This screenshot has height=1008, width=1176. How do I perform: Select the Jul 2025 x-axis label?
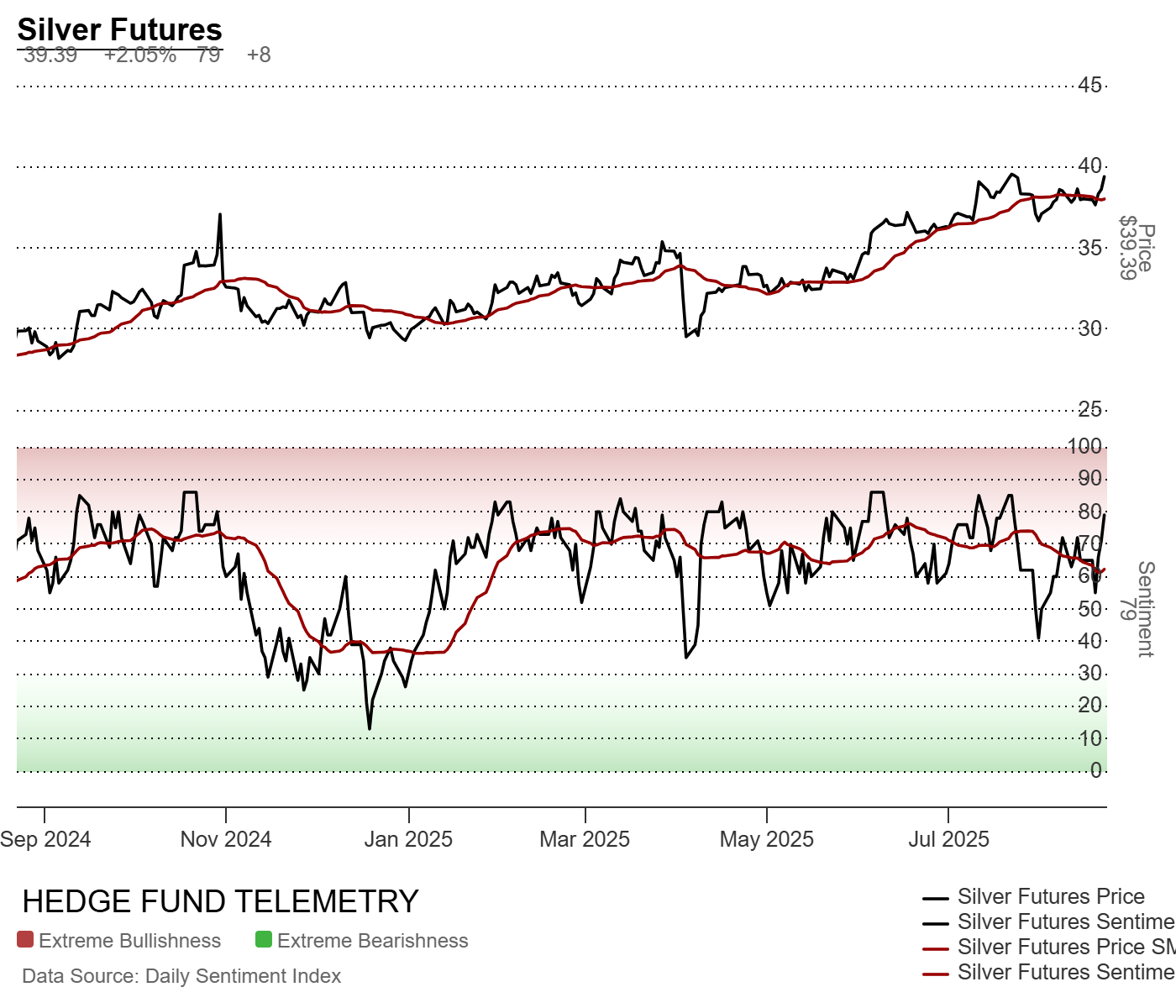(x=948, y=839)
